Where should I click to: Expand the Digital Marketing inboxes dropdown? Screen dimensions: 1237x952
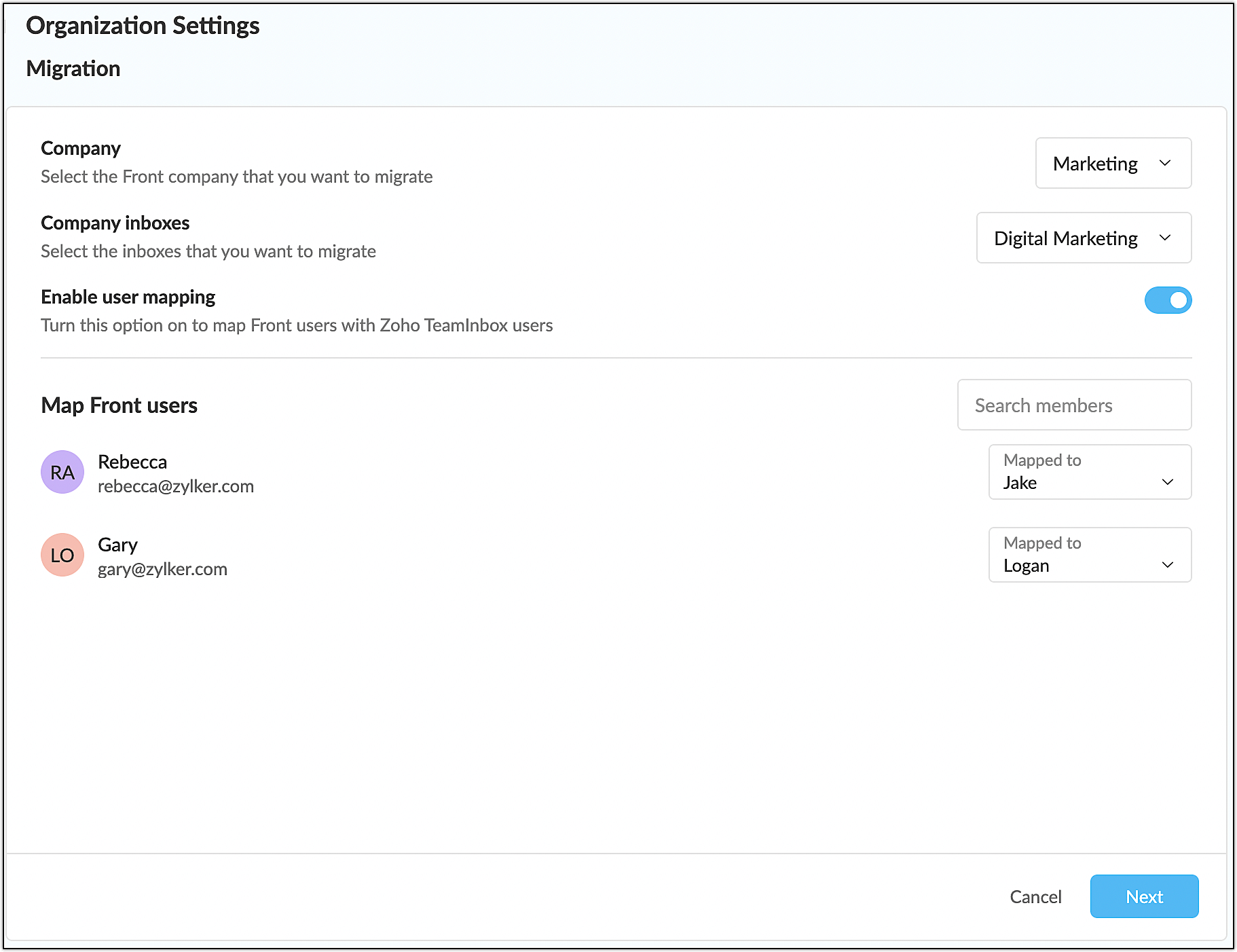1083,238
